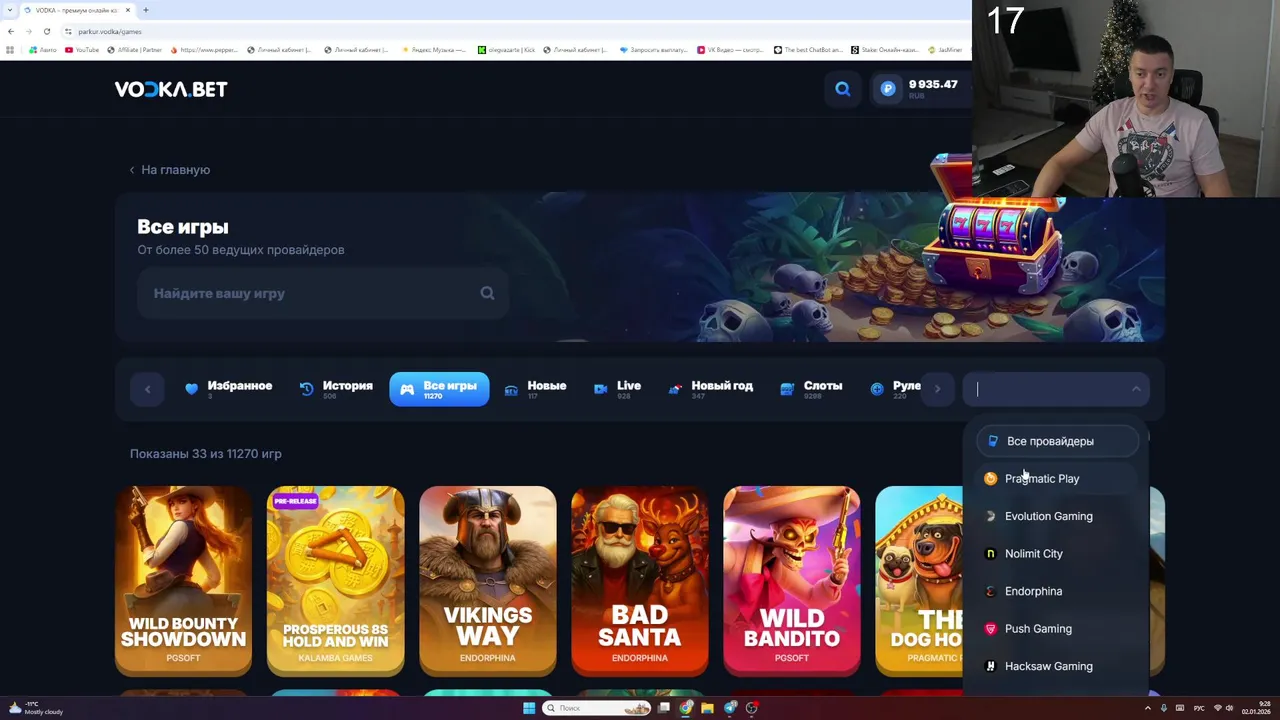The width and height of the screenshot is (1280, 720).
Task: Open the browser apps grid in bookmarks bar
Action: [10, 49]
